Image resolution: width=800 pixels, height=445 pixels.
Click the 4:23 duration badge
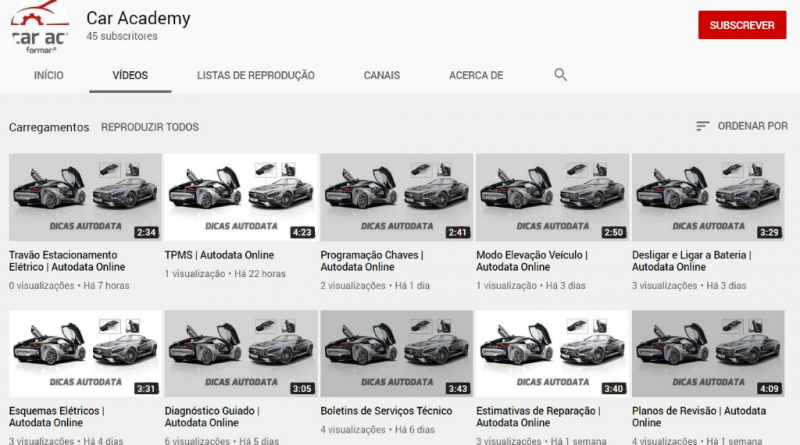[302, 232]
